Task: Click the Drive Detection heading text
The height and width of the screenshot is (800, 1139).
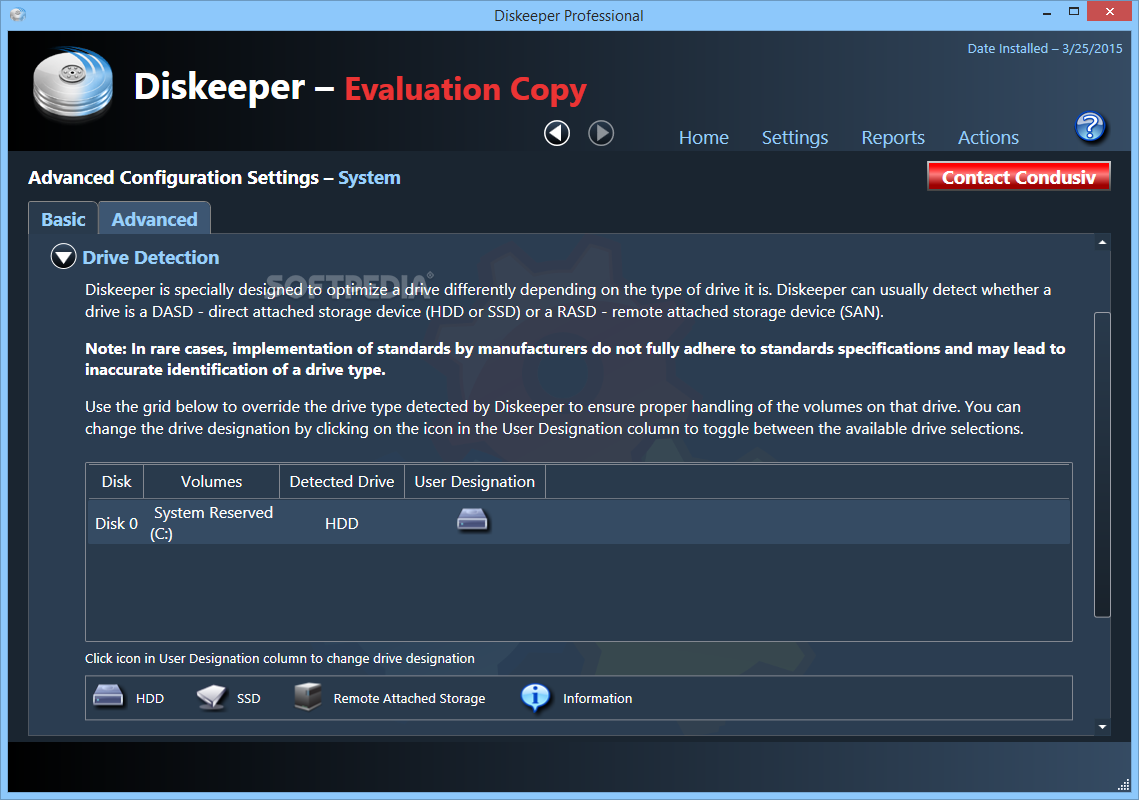Action: 150,257
